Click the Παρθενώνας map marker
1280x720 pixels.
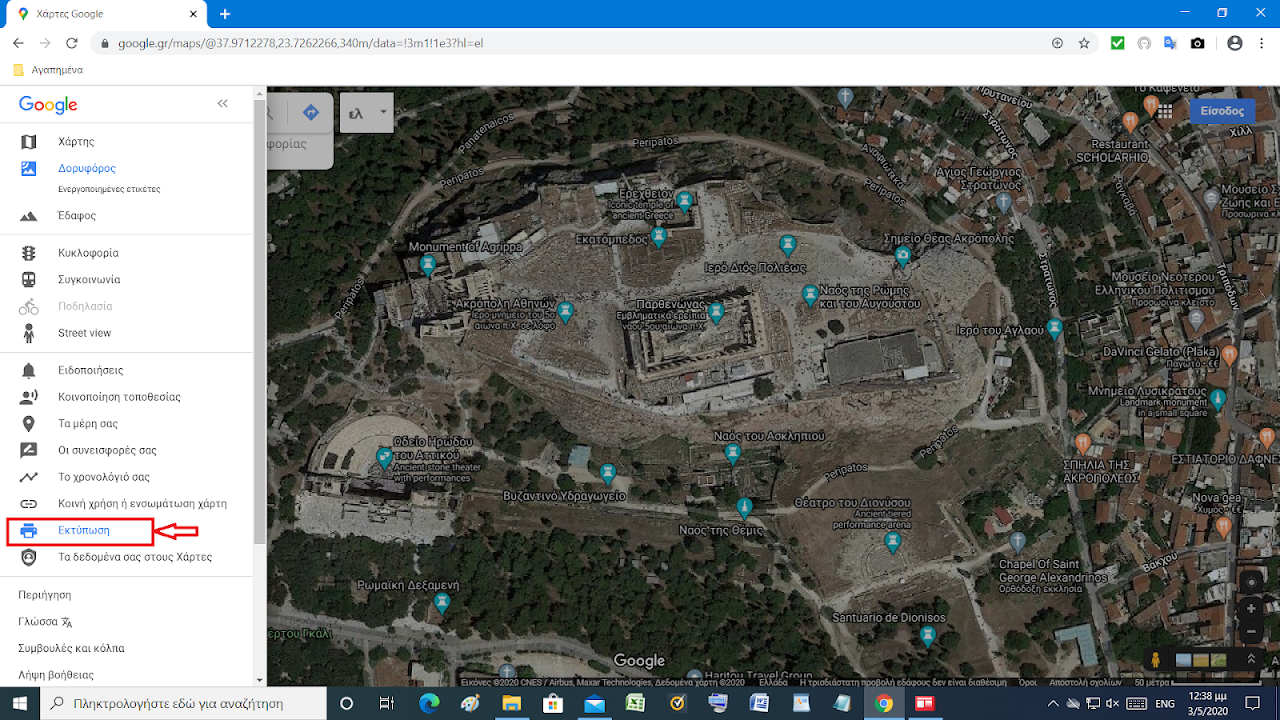[x=715, y=311]
